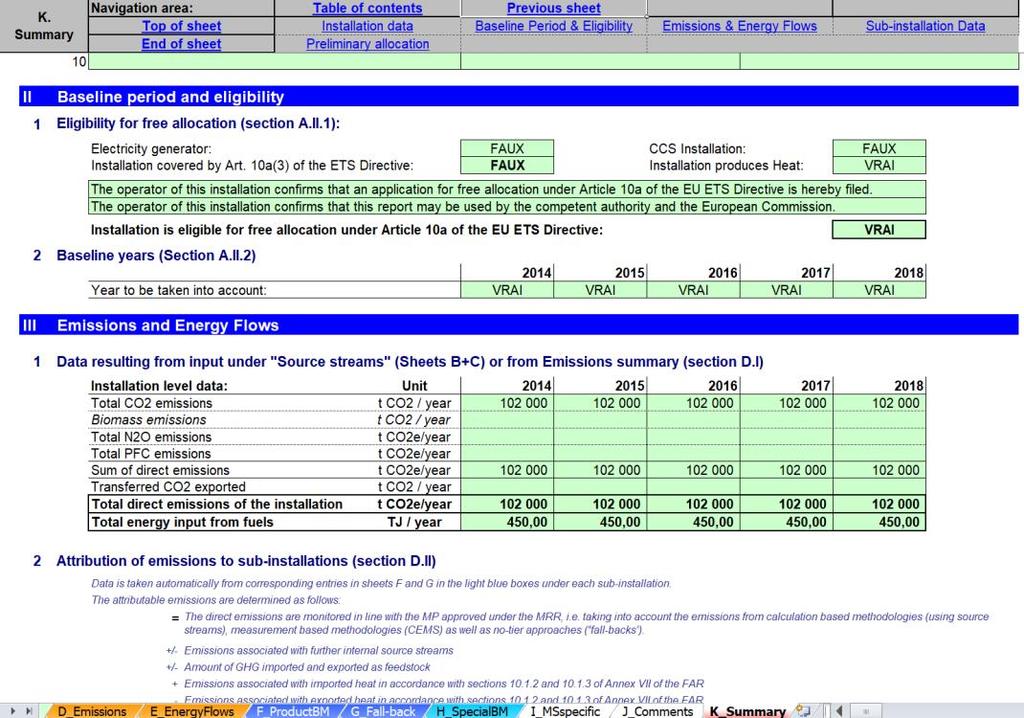This screenshot has height=718, width=1024.
Task: Open the Installation data link
Action: pyautogui.click(x=367, y=25)
